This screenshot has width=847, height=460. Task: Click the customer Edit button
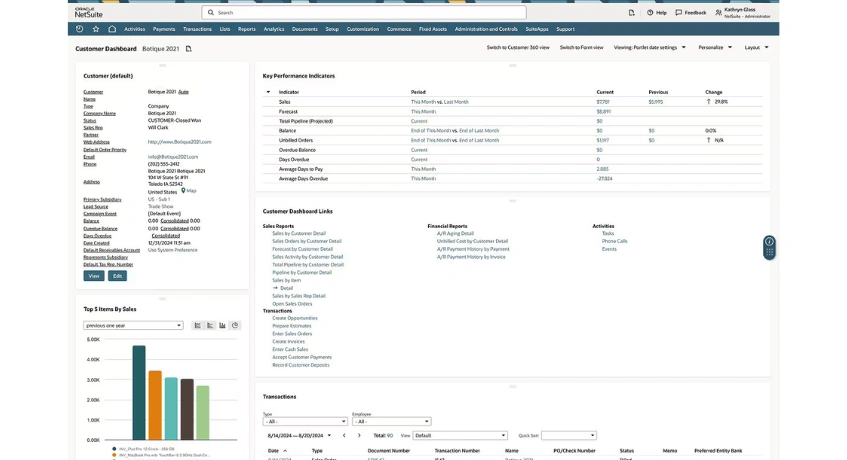coord(117,276)
